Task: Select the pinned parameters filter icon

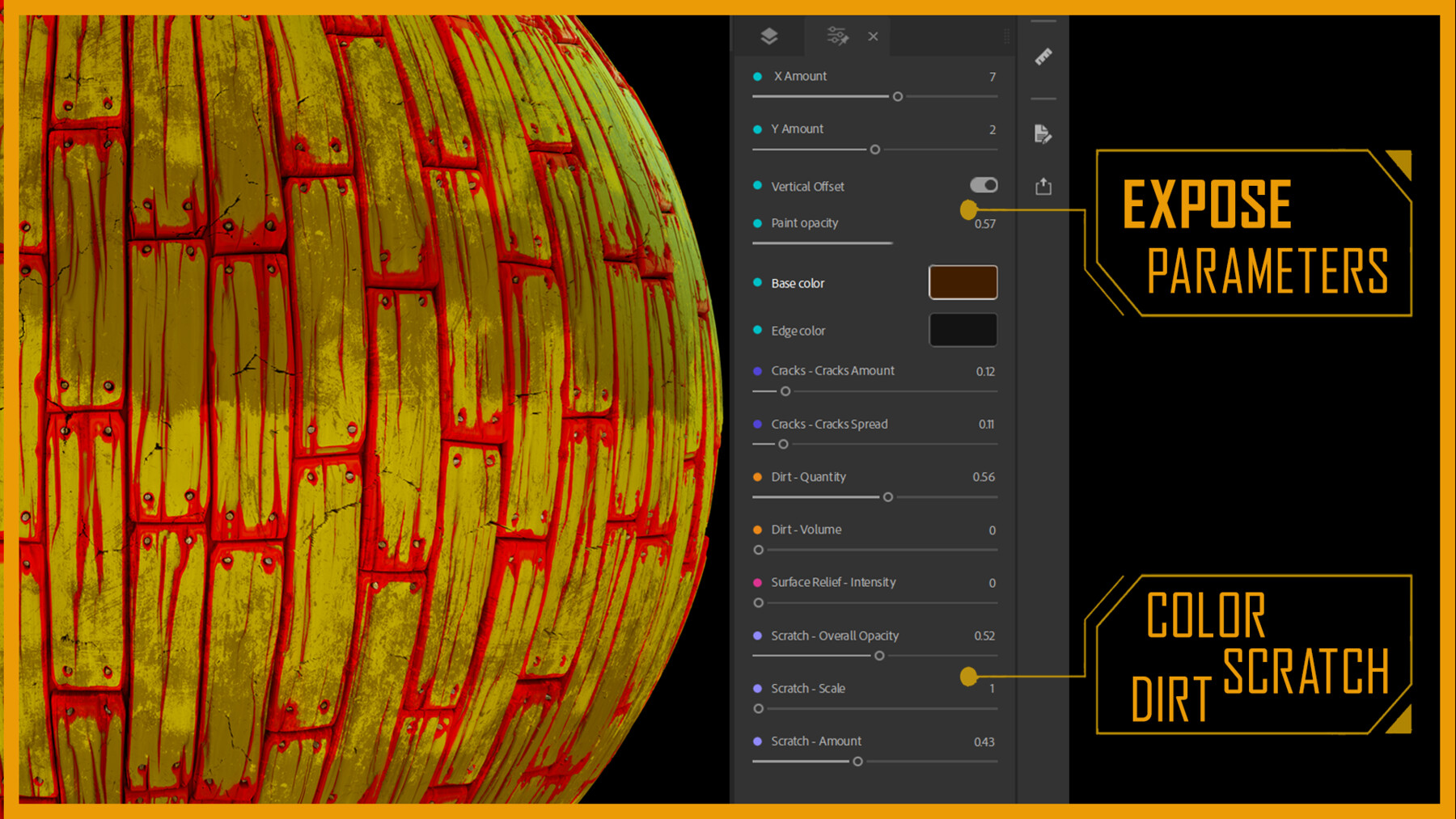Action: click(836, 36)
